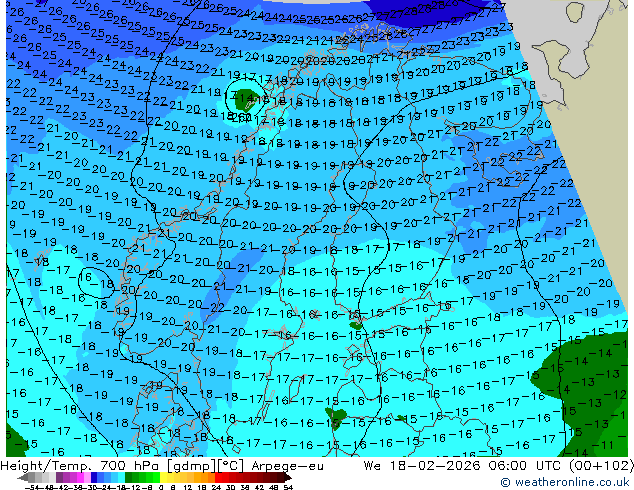Pick the bright red legend swatch at 24
Screen dimensions: 634x490
coord(218,477)
